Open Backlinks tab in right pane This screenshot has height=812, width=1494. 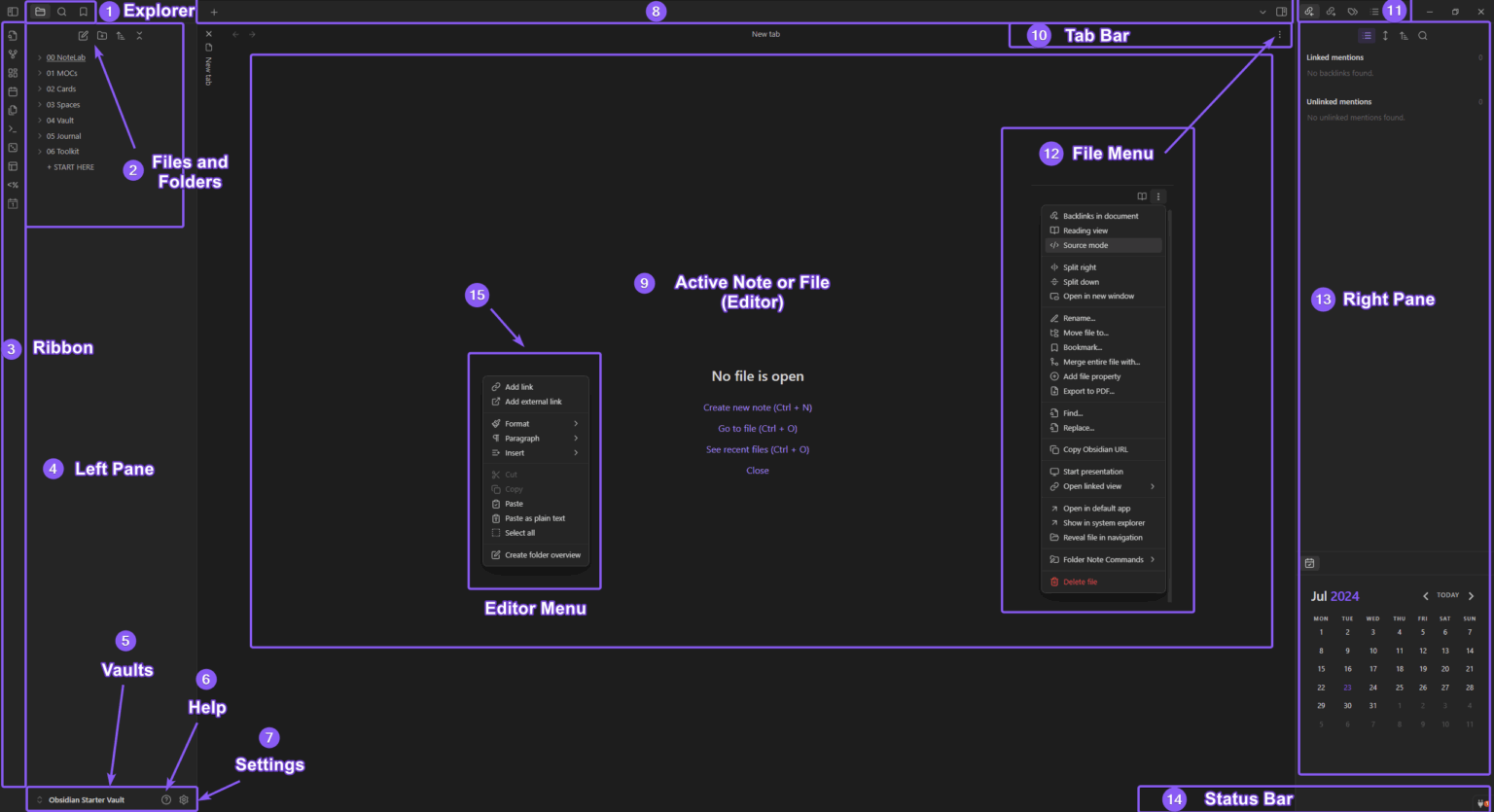click(x=1309, y=12)
